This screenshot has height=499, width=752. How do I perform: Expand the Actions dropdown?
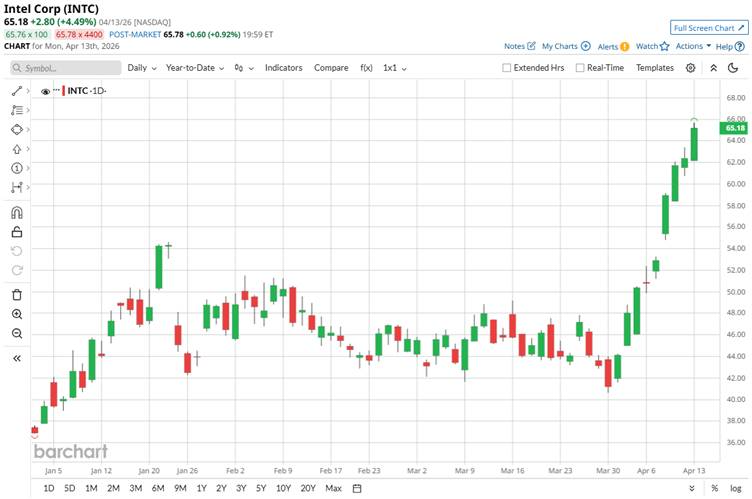click(x=693, y=46)
